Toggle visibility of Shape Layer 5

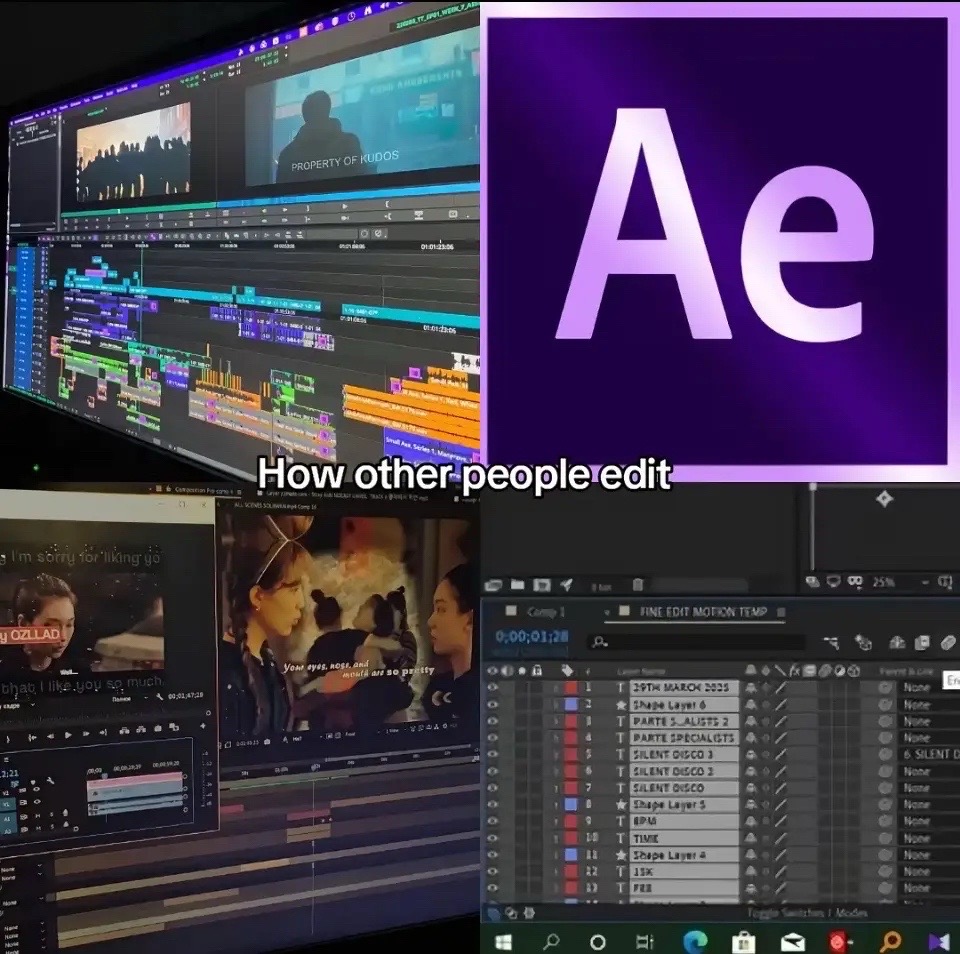[x=492, y=805]
